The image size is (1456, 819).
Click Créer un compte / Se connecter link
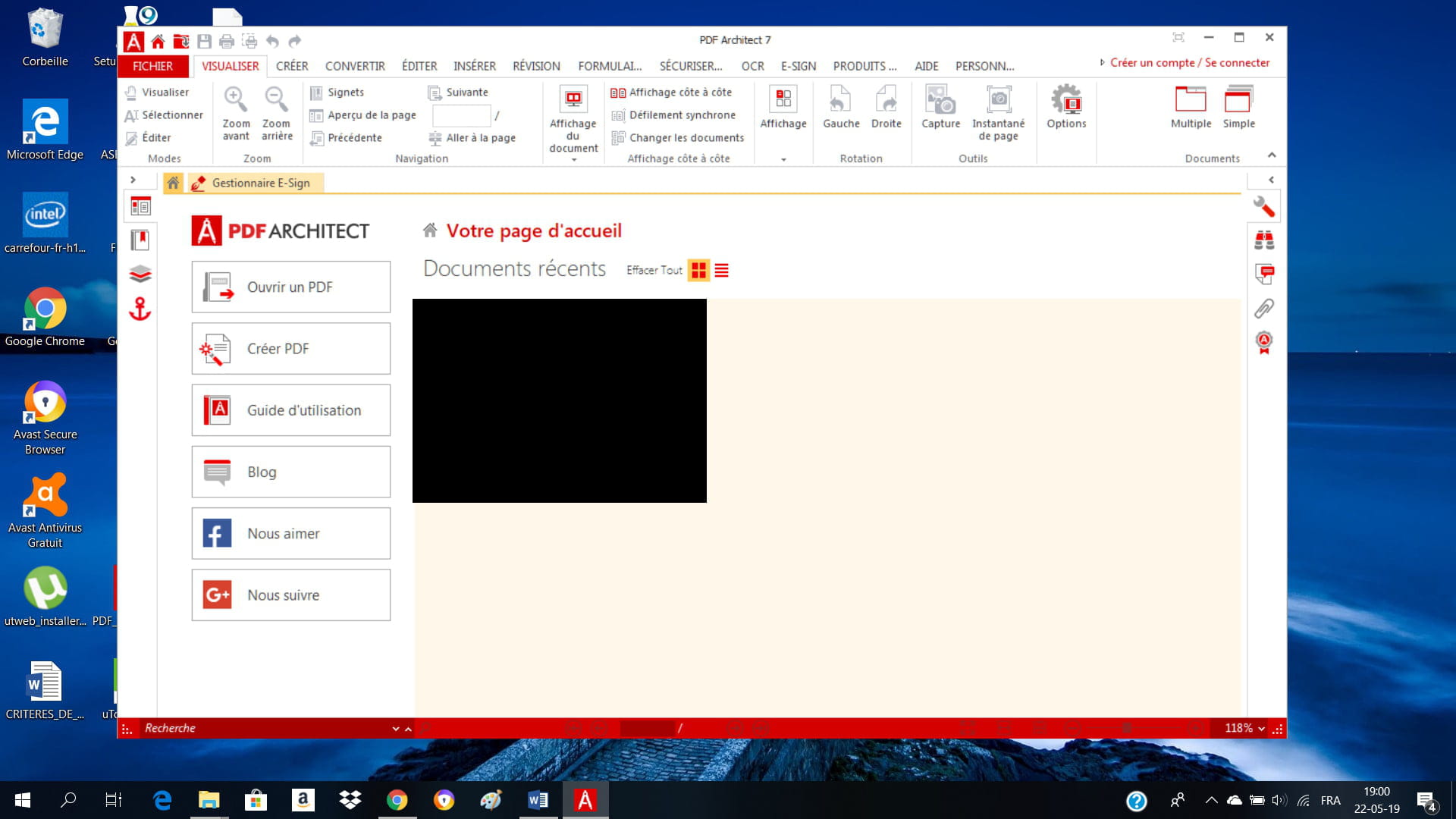[x=1190, y=63]
